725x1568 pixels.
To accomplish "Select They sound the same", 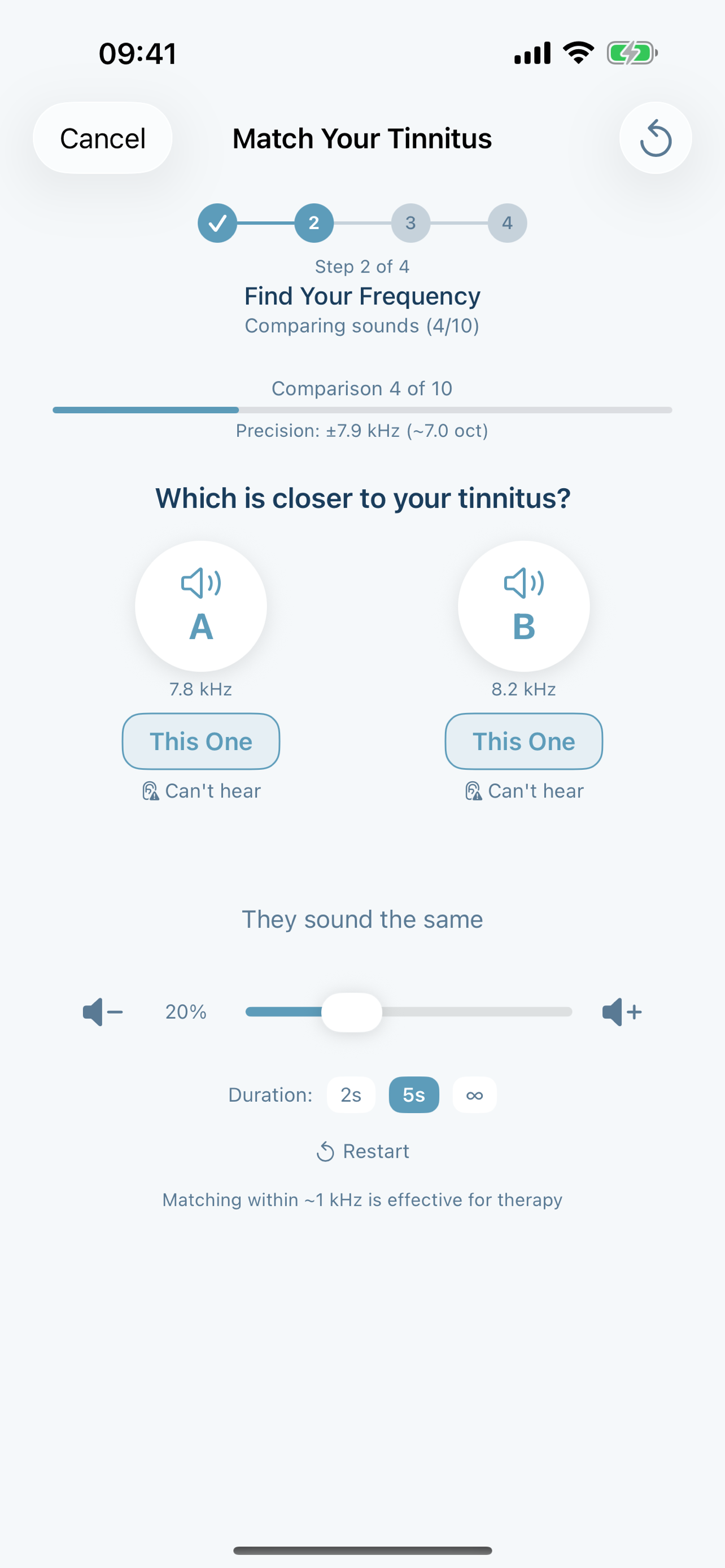I will point(362,919).
